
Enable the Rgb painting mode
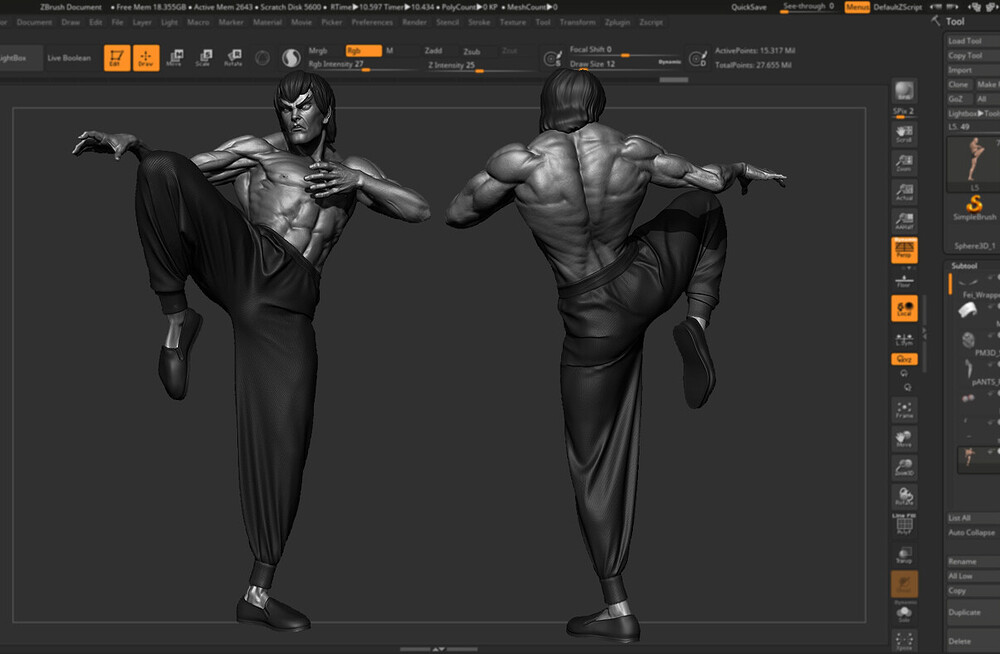coord(364,50)
